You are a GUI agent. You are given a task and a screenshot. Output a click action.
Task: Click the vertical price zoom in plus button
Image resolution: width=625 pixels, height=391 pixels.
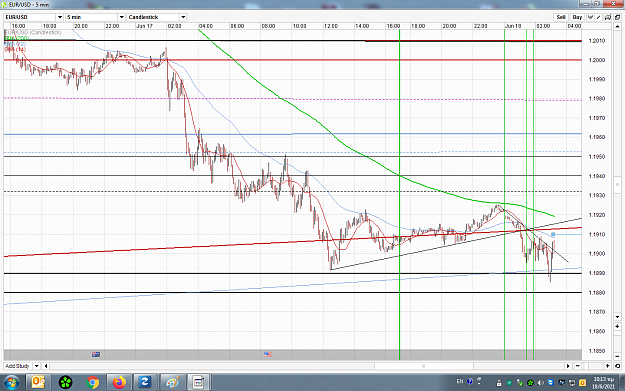coord(617,326)
